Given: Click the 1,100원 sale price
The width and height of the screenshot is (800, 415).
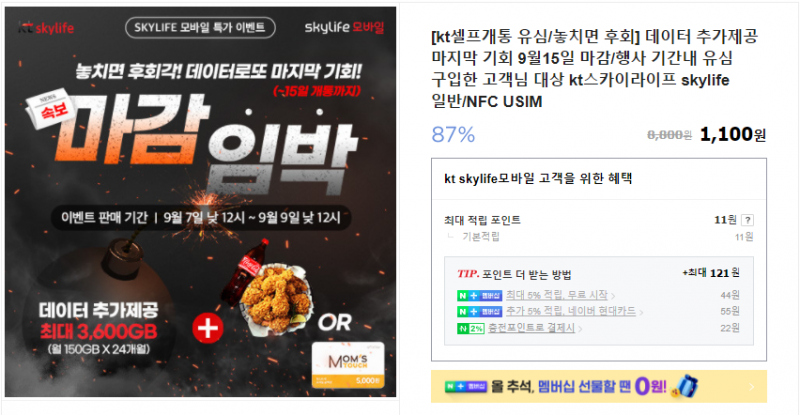Looking at the screenshot, I should 733,134.
